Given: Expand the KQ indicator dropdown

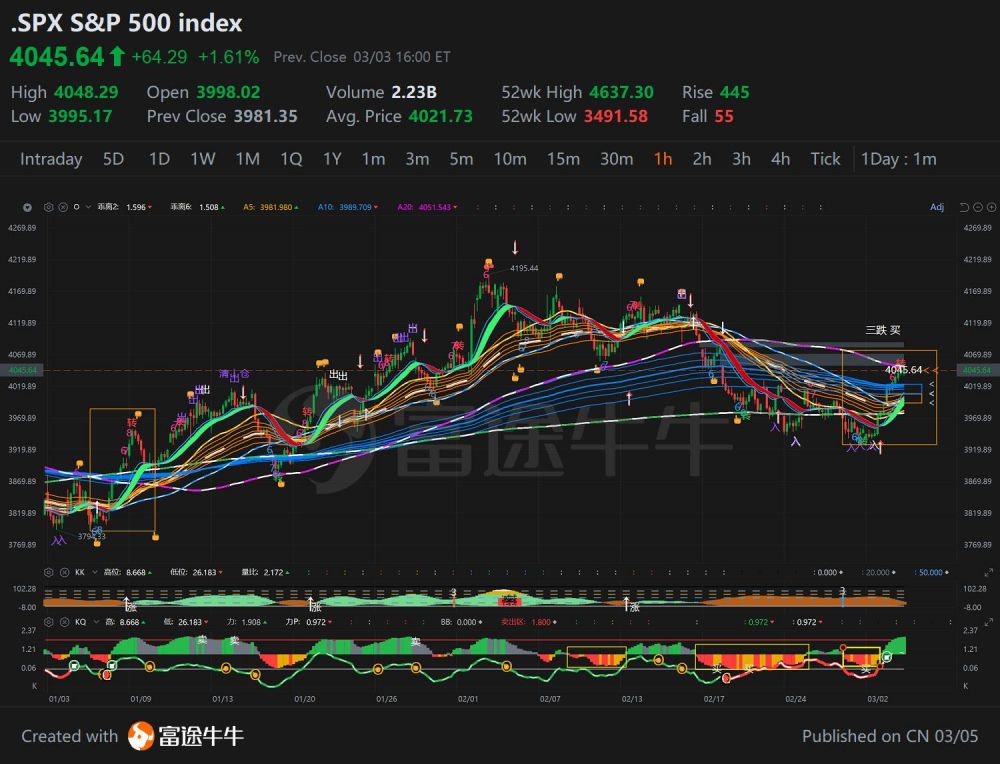Looking at the screenshot, I should [x=94, y=622].
